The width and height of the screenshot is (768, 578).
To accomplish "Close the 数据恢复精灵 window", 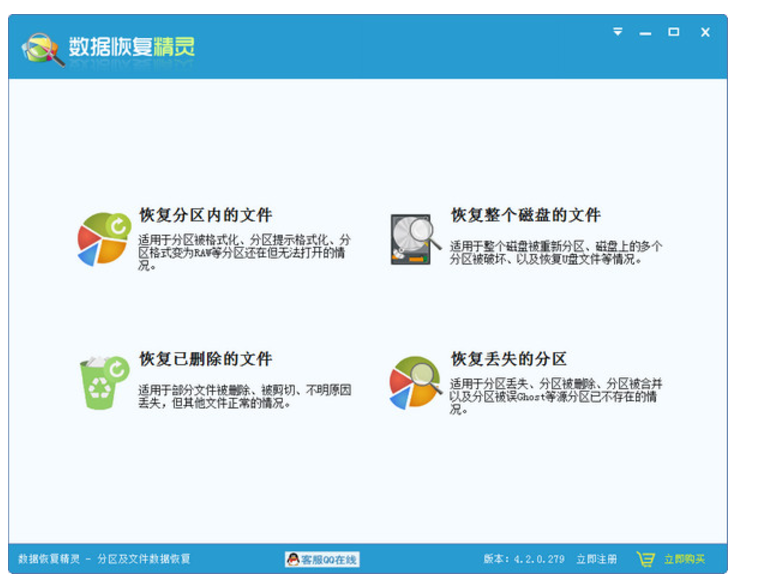I will point(705,32).
